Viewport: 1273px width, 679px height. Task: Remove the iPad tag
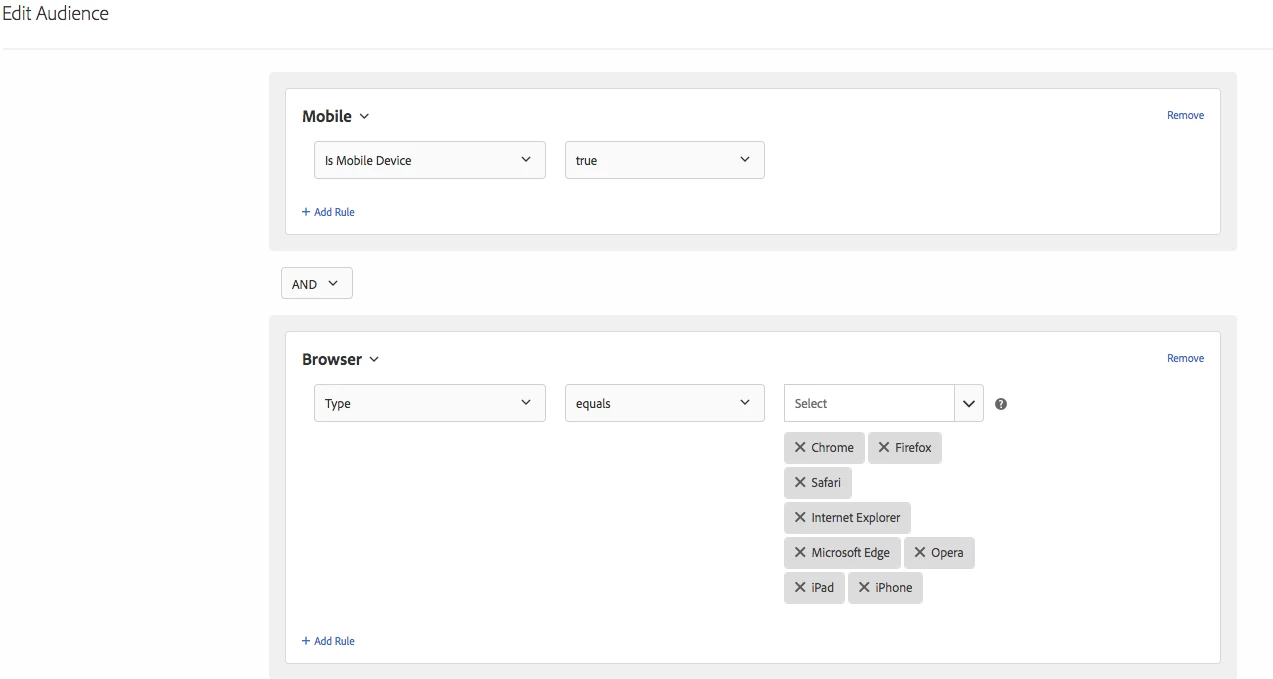(x=800, y=588)
